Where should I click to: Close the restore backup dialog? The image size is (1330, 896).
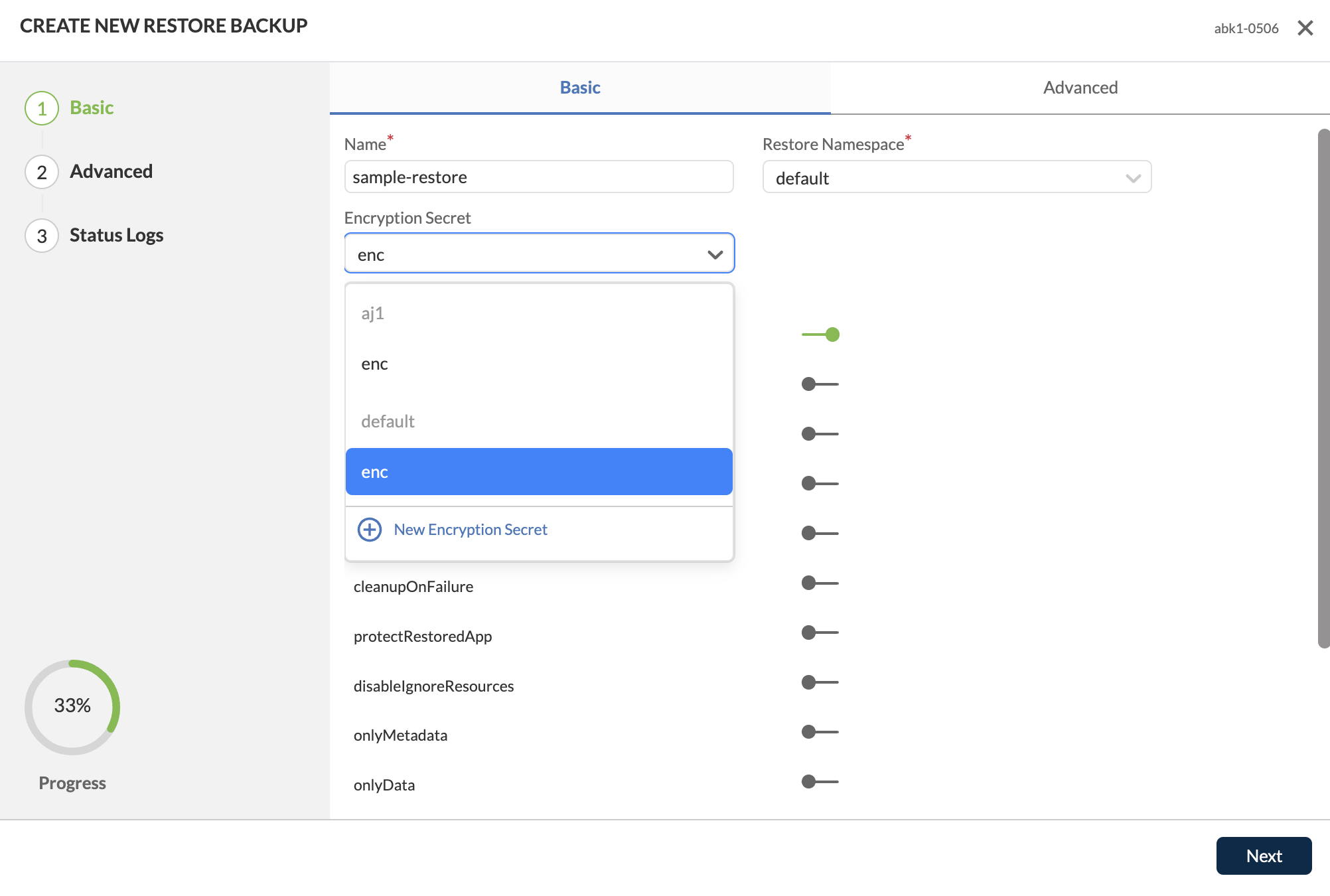[x=1305, y=28]
